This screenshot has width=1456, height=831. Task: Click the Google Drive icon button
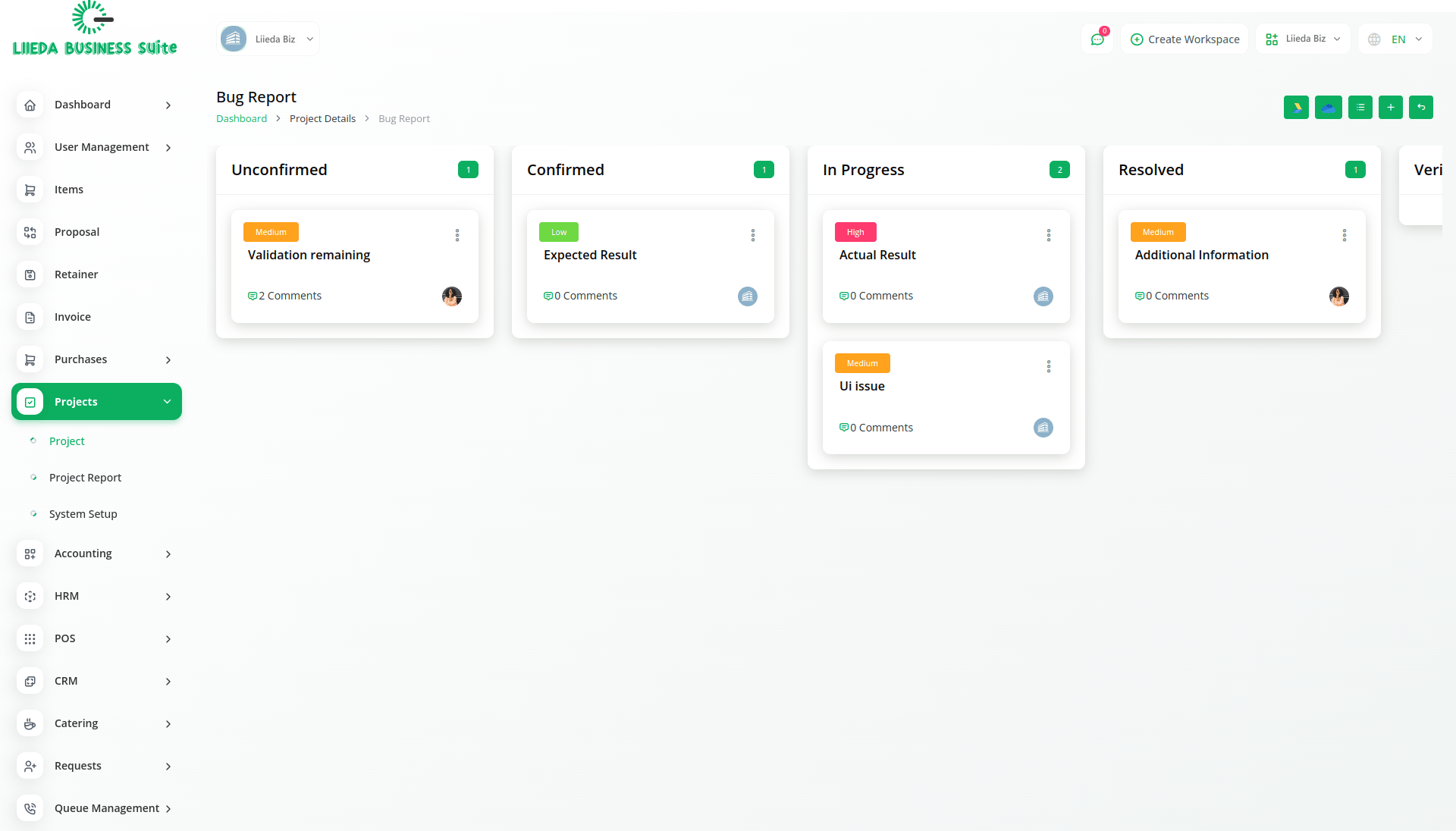coord(1296,108)
